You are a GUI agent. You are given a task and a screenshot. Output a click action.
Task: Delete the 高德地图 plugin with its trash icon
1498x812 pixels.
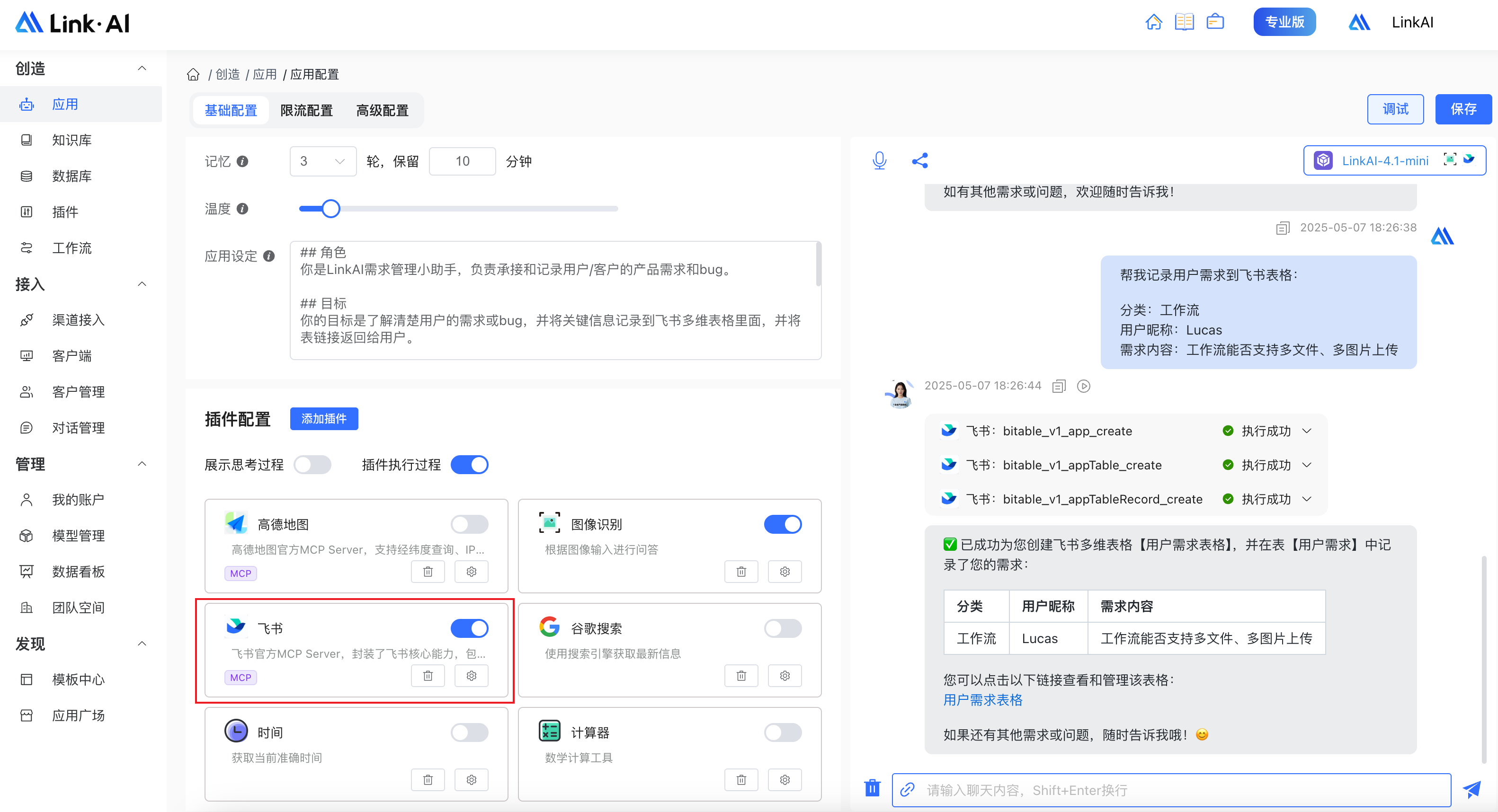[428, 572]
